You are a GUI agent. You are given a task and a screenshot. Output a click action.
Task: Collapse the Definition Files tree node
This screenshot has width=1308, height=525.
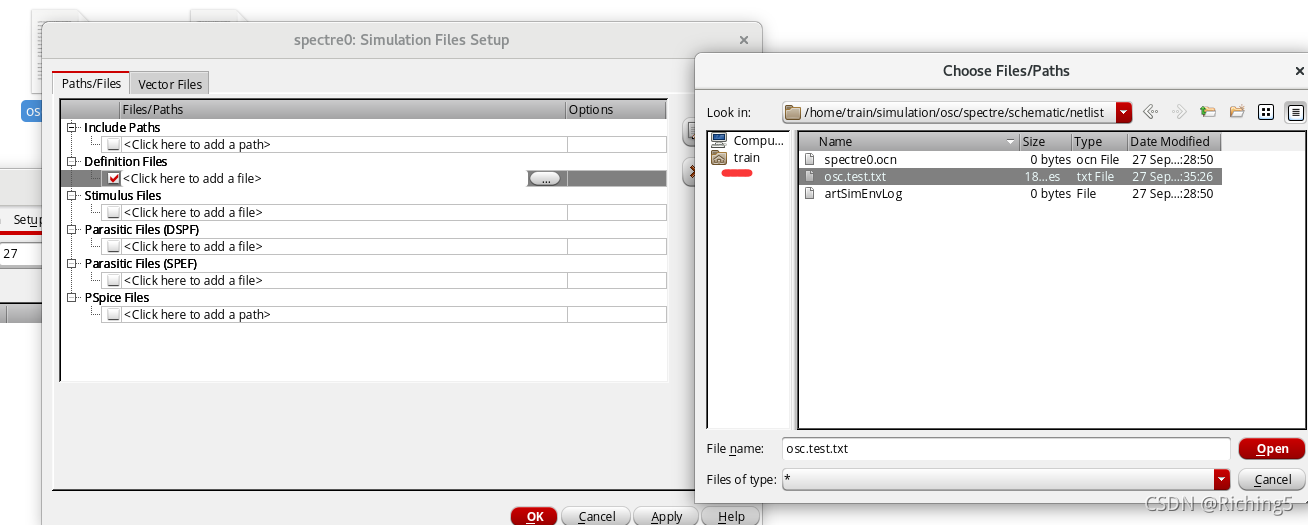coord(72,162)
